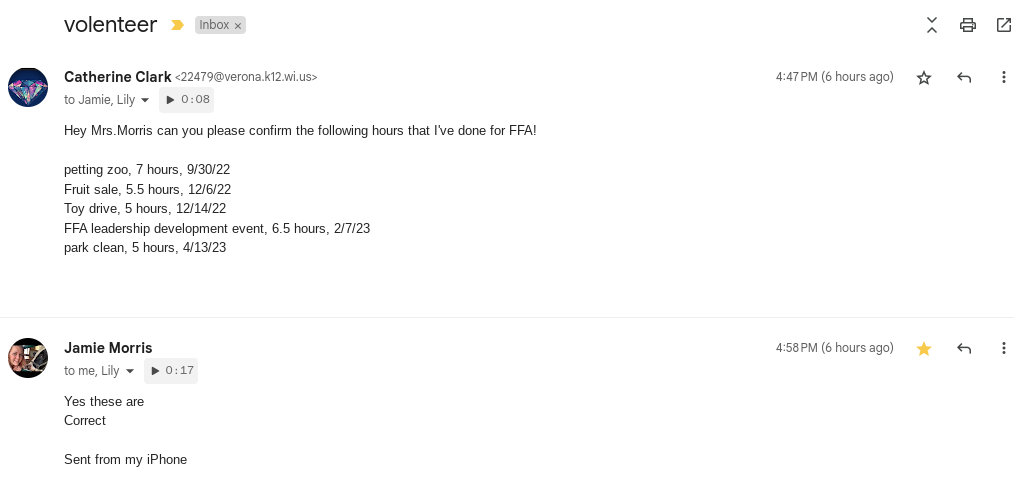The image size is (1025, 492).
Task: Click sender name Jamie Morris
Action: pos(108,348)
